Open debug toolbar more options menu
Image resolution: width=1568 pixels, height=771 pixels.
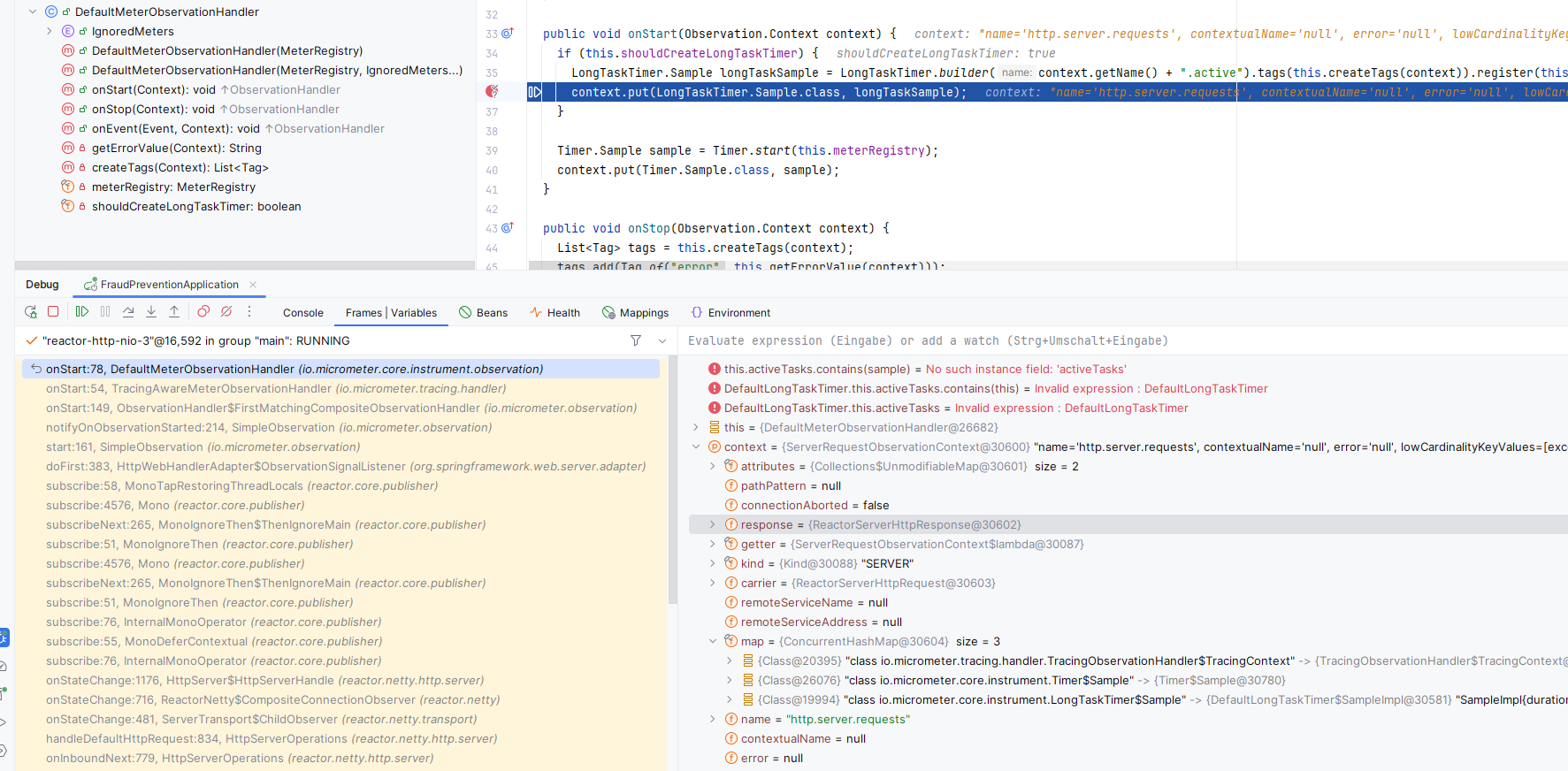pyautogui.click(x=249, y=312)
